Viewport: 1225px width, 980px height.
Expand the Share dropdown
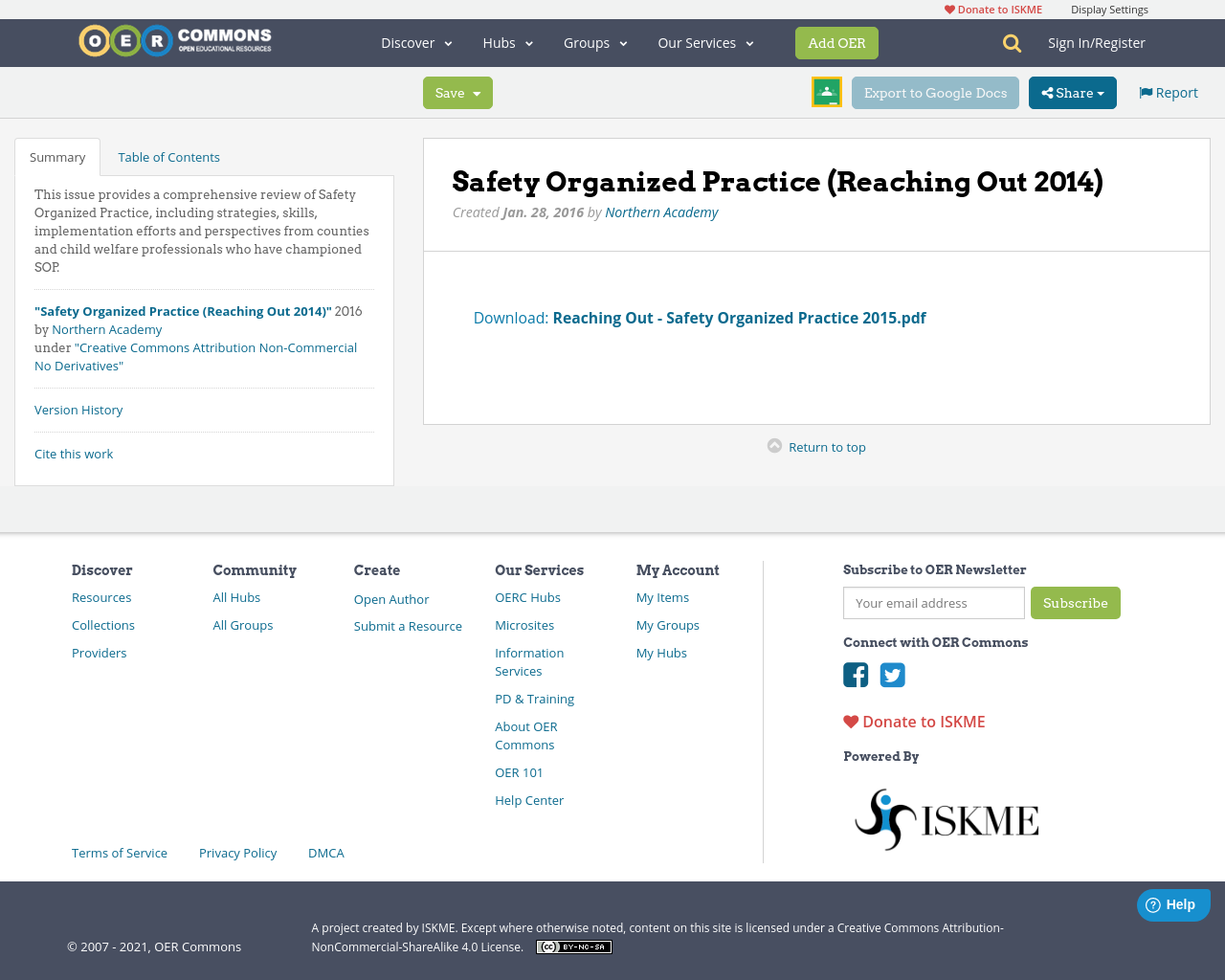click(1072, 92)
